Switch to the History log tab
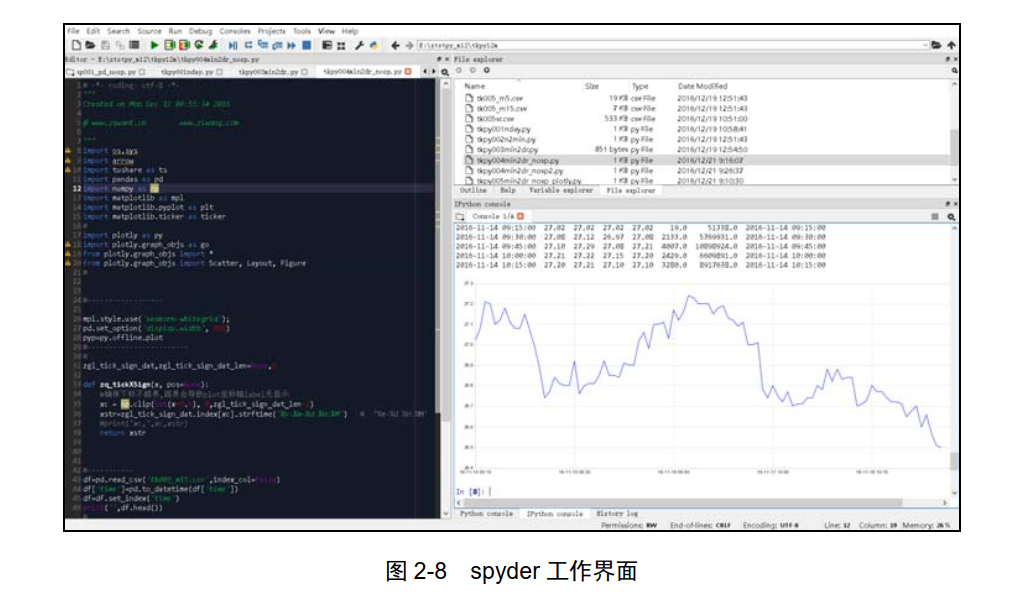The image size is (1022, 597). click(x=617, y=514)
